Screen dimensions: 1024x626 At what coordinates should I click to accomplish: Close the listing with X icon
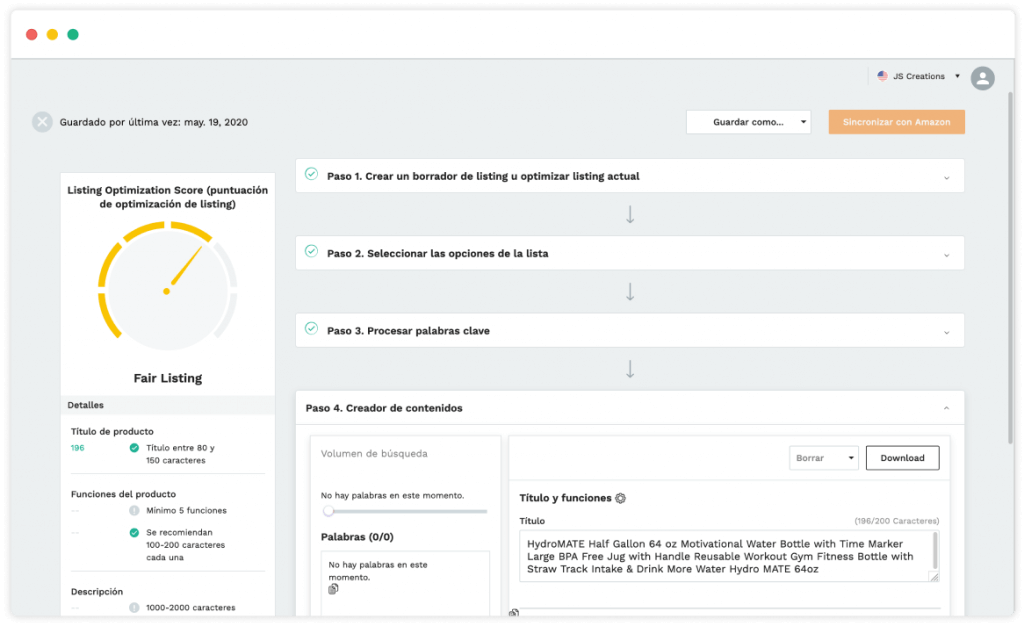42,122
